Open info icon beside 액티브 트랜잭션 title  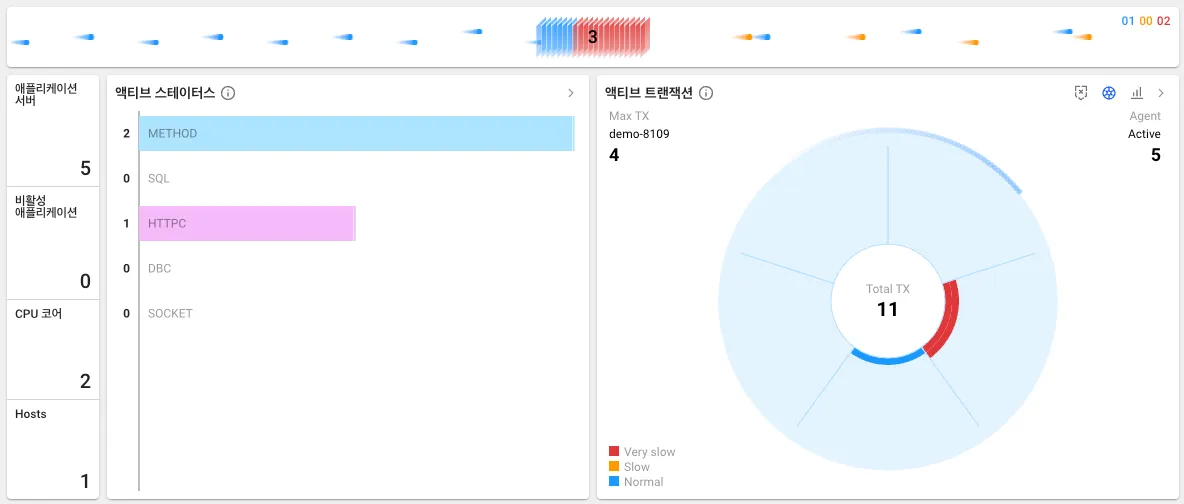pyautogui.click(x=706, y=93)
